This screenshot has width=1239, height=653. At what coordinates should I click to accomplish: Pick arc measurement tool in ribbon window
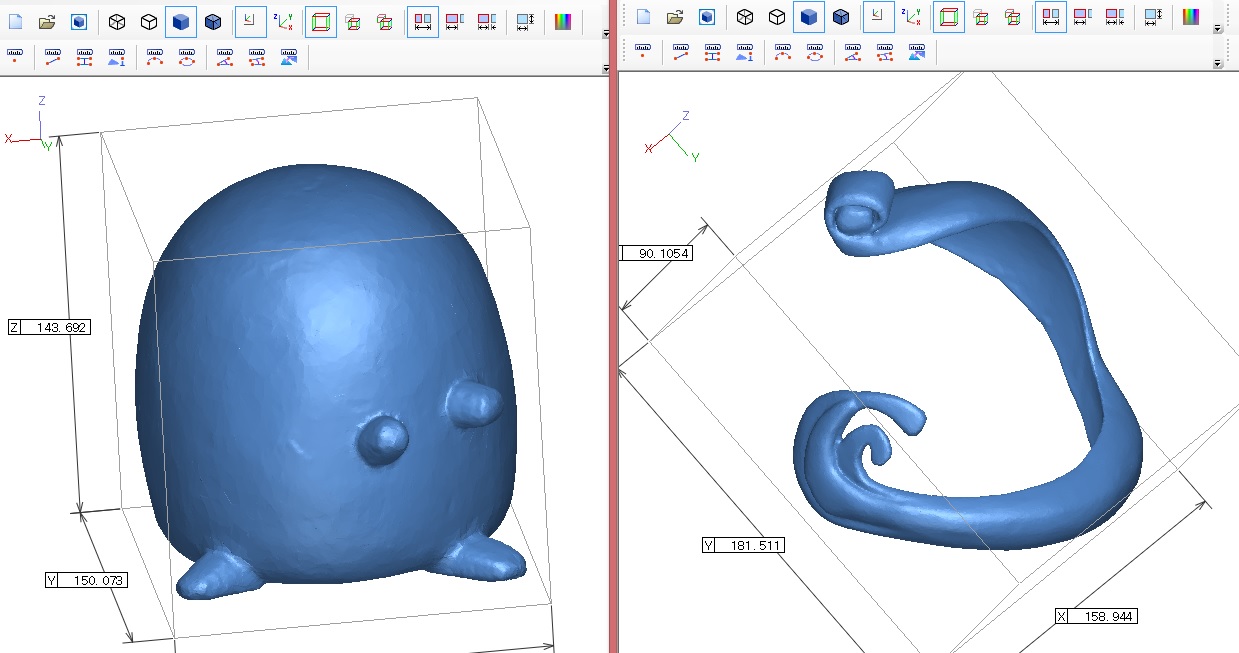point(783,52)
